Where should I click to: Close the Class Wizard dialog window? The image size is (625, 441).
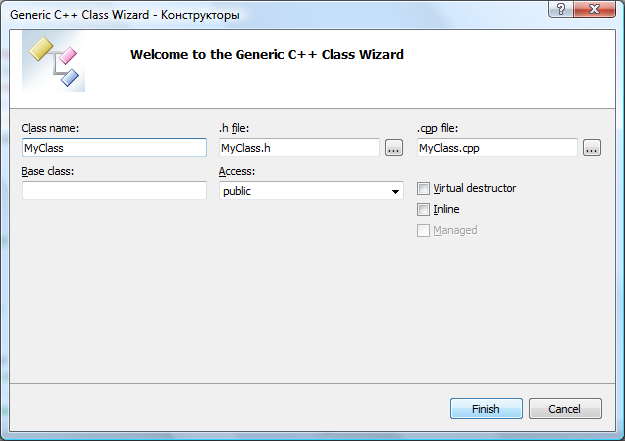coord(594,9)
